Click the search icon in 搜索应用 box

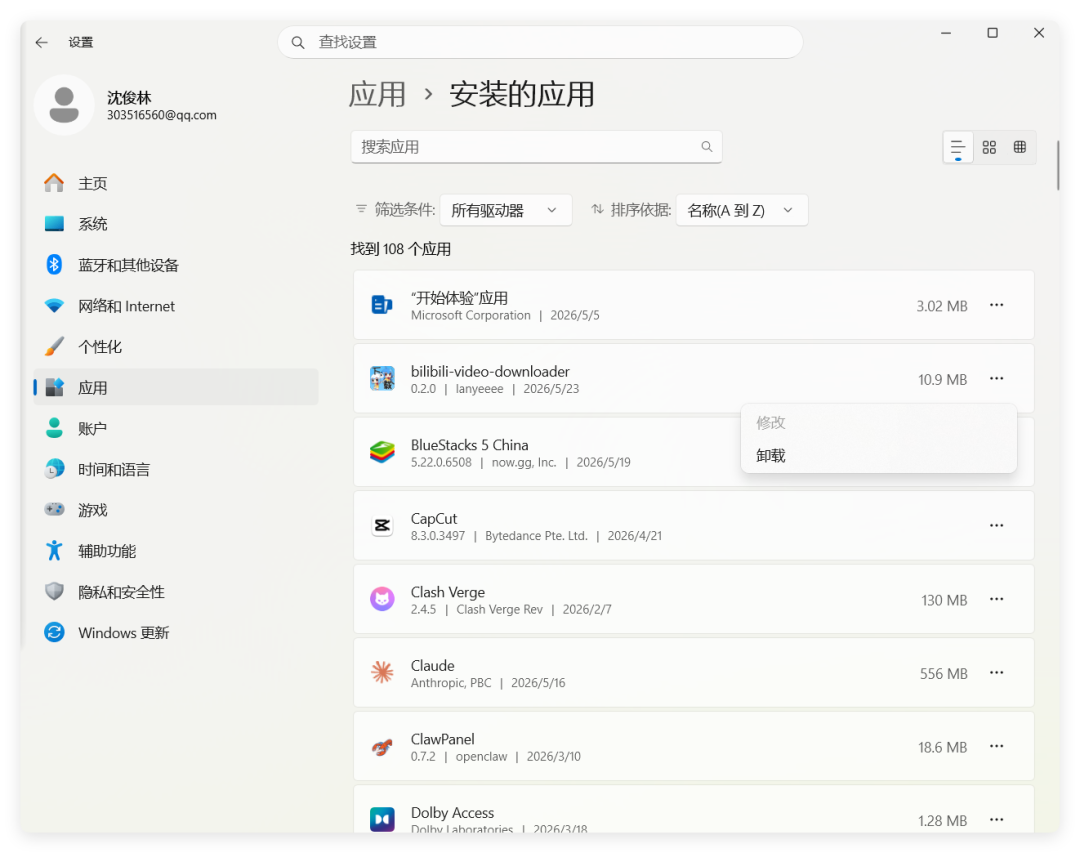[x=707, y=147]
